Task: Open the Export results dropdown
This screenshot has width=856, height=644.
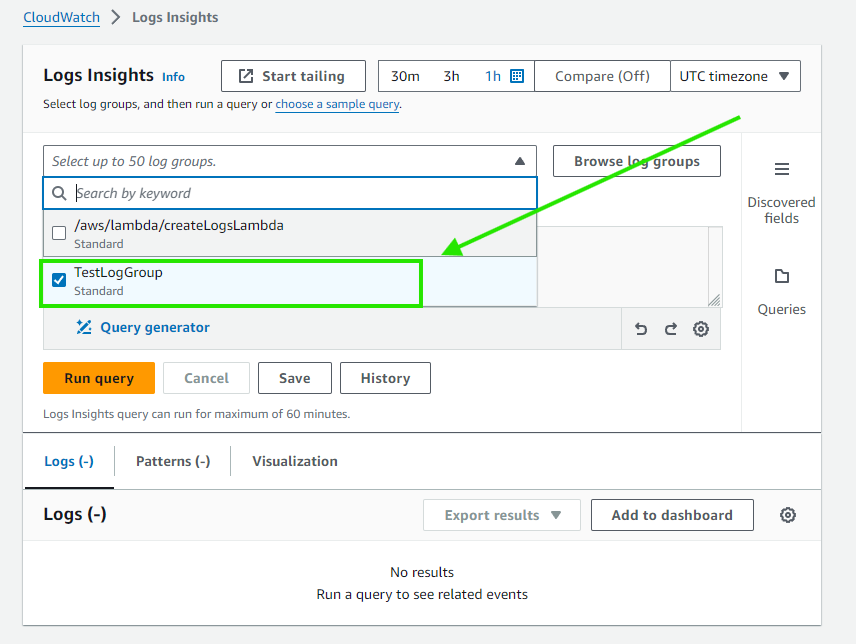Action: [501, 514]
